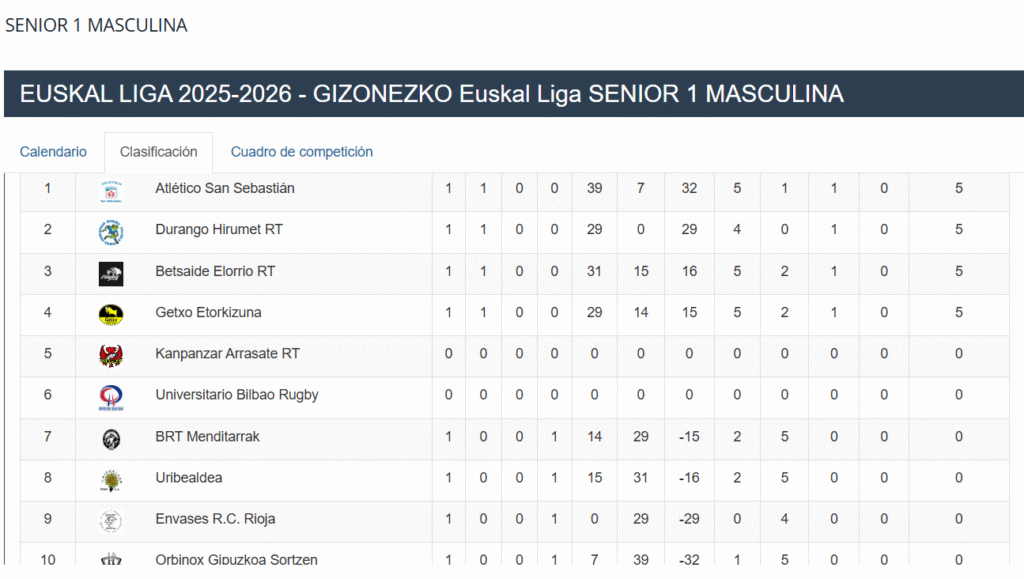Open the Cuadro de competición tab
The image size is (1024, 579).
302,152
